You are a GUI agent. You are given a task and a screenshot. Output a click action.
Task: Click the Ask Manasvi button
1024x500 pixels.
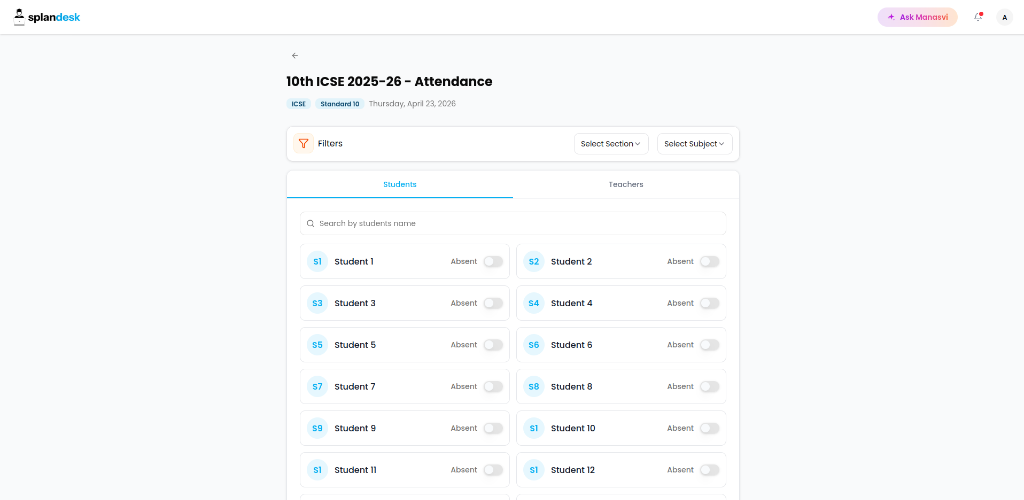[918, 18]
